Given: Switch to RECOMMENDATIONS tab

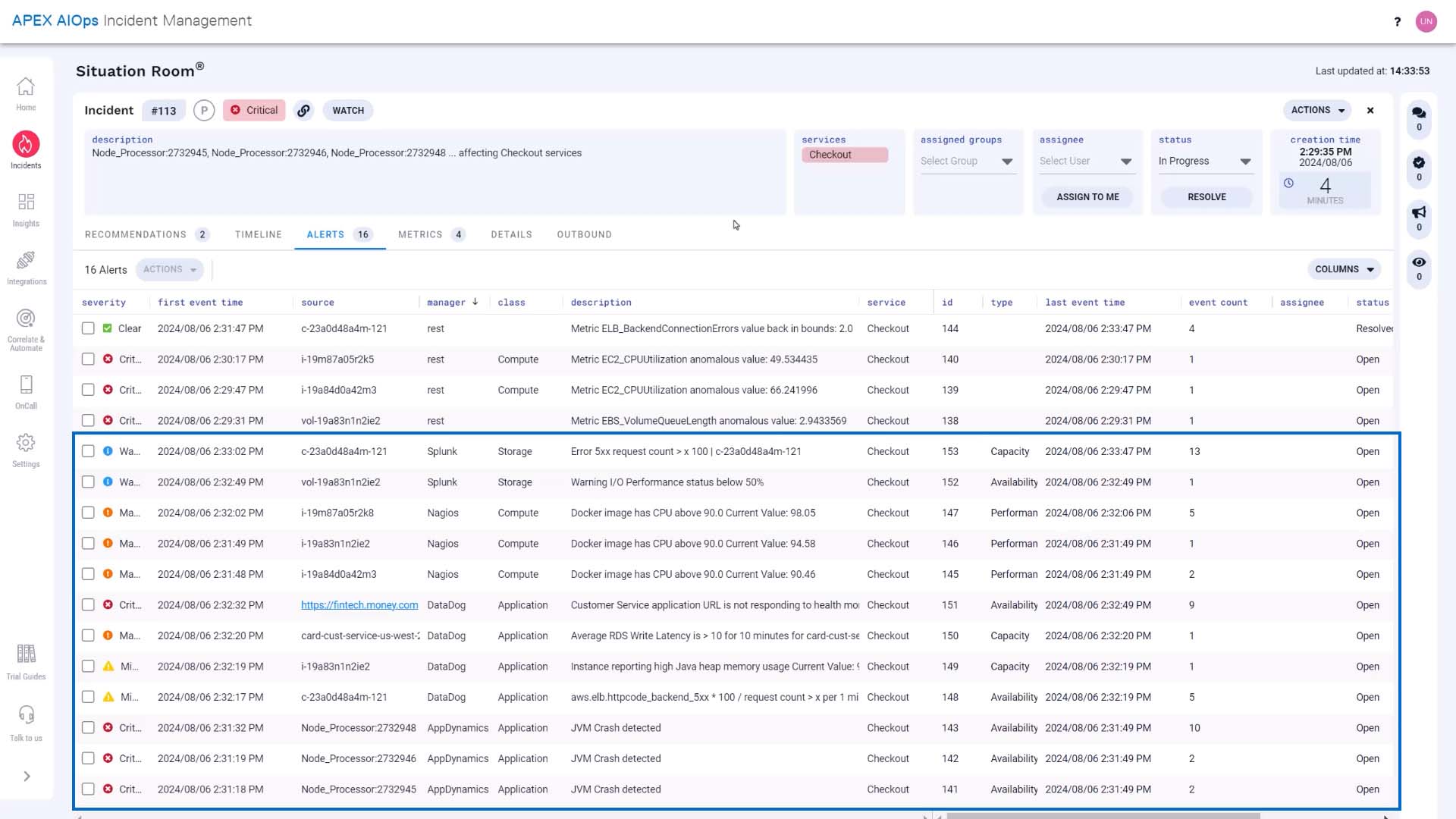Looking at the screenshot, I should pos(146,235).
